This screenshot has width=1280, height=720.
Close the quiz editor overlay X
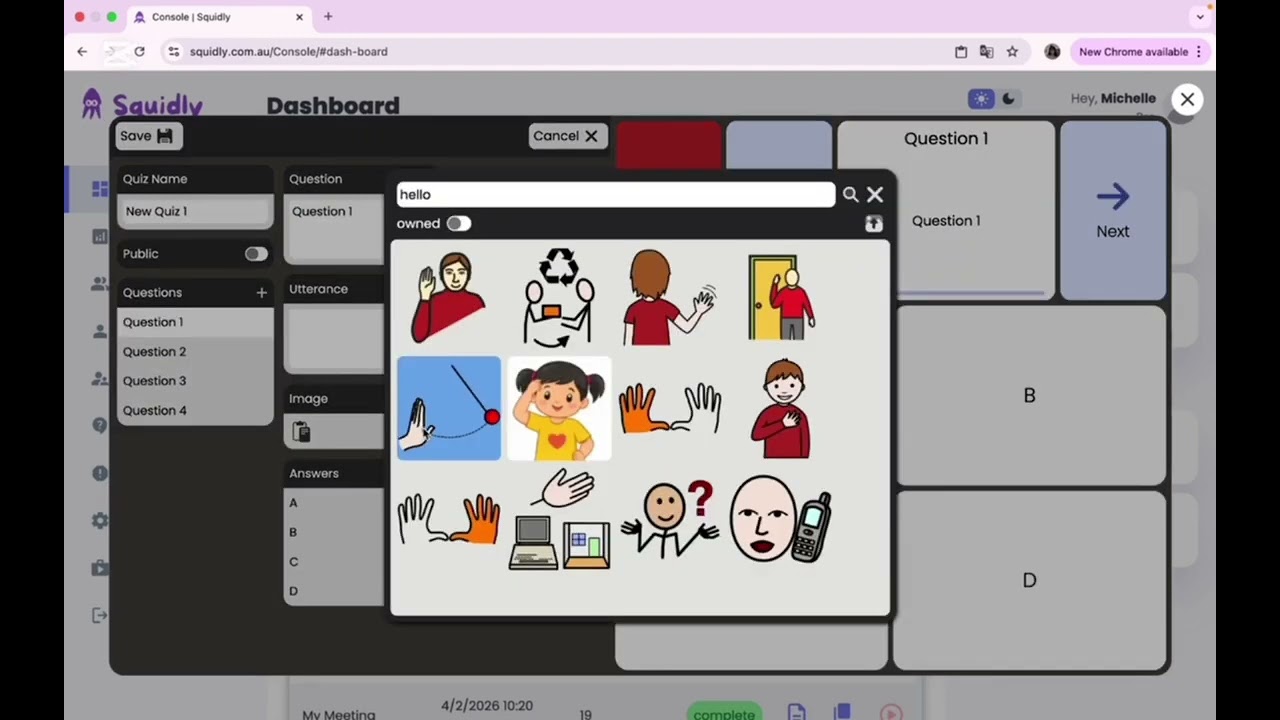(1187, 99)
